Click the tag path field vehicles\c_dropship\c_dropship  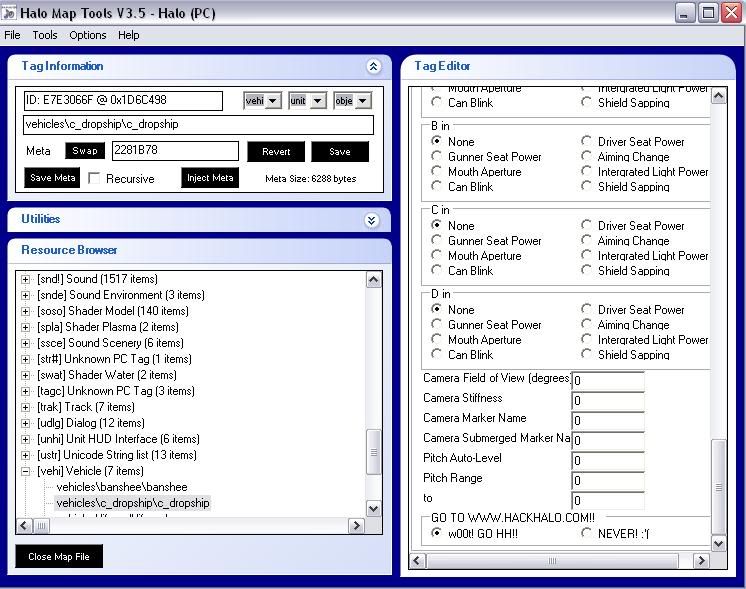click(x=198, y=125)
